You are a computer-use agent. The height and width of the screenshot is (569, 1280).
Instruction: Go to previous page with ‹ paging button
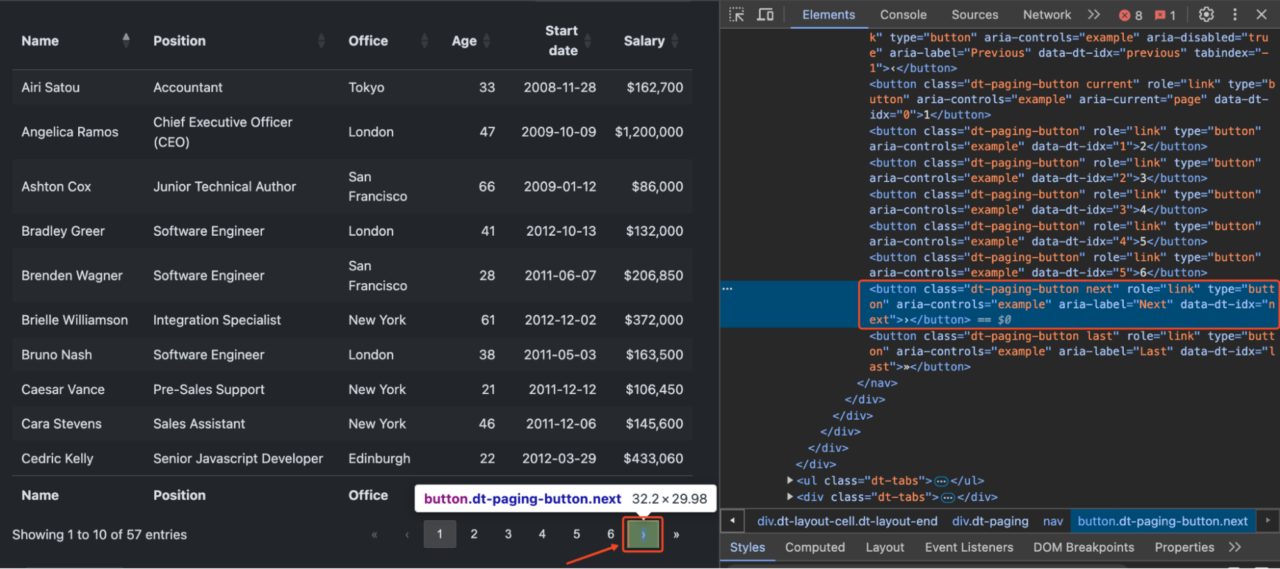pos(407,534)
